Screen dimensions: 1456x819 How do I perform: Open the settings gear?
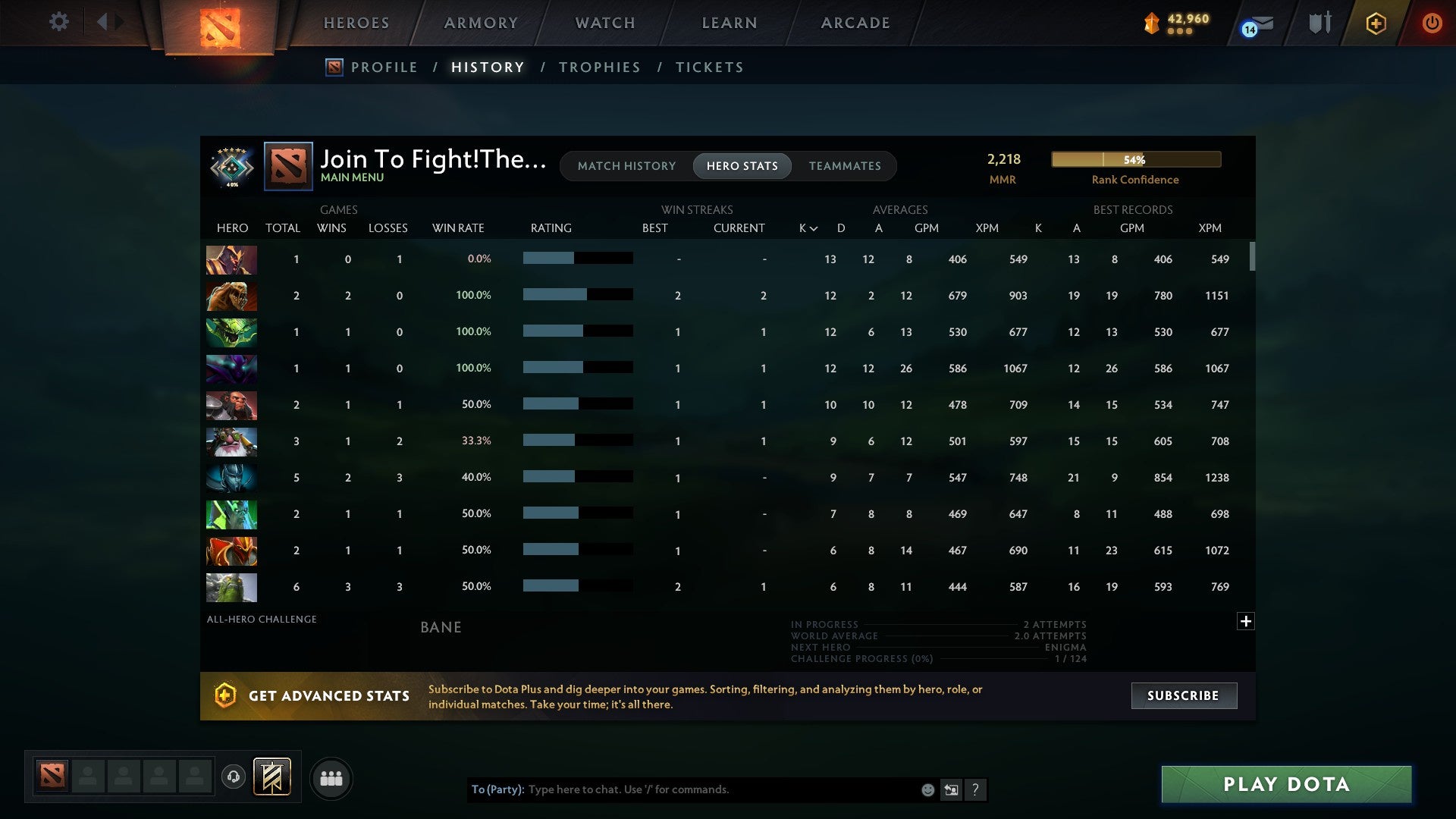[x=59, y=22]
